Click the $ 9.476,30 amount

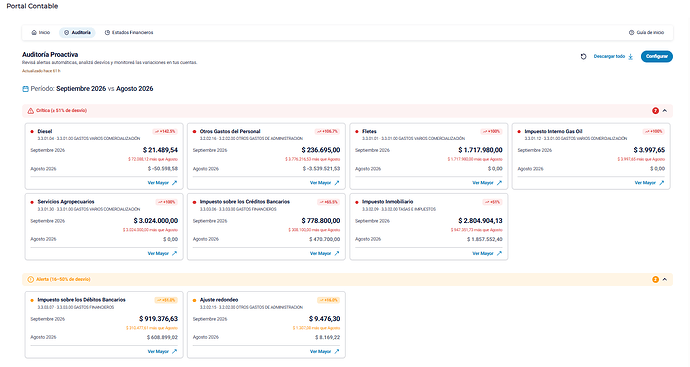[324, 319]
